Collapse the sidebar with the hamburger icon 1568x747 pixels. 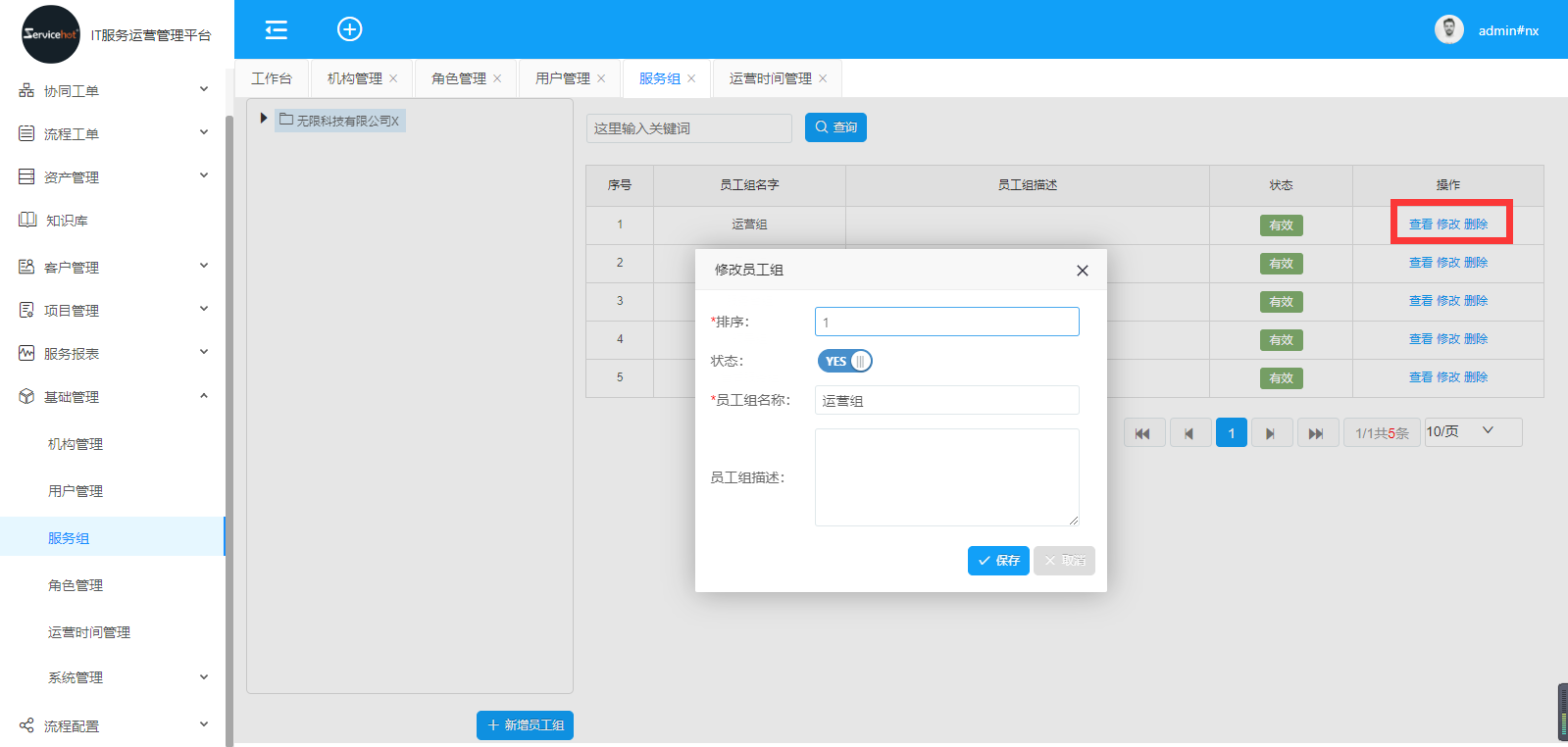pyautogui.click(x=277, y=29)
